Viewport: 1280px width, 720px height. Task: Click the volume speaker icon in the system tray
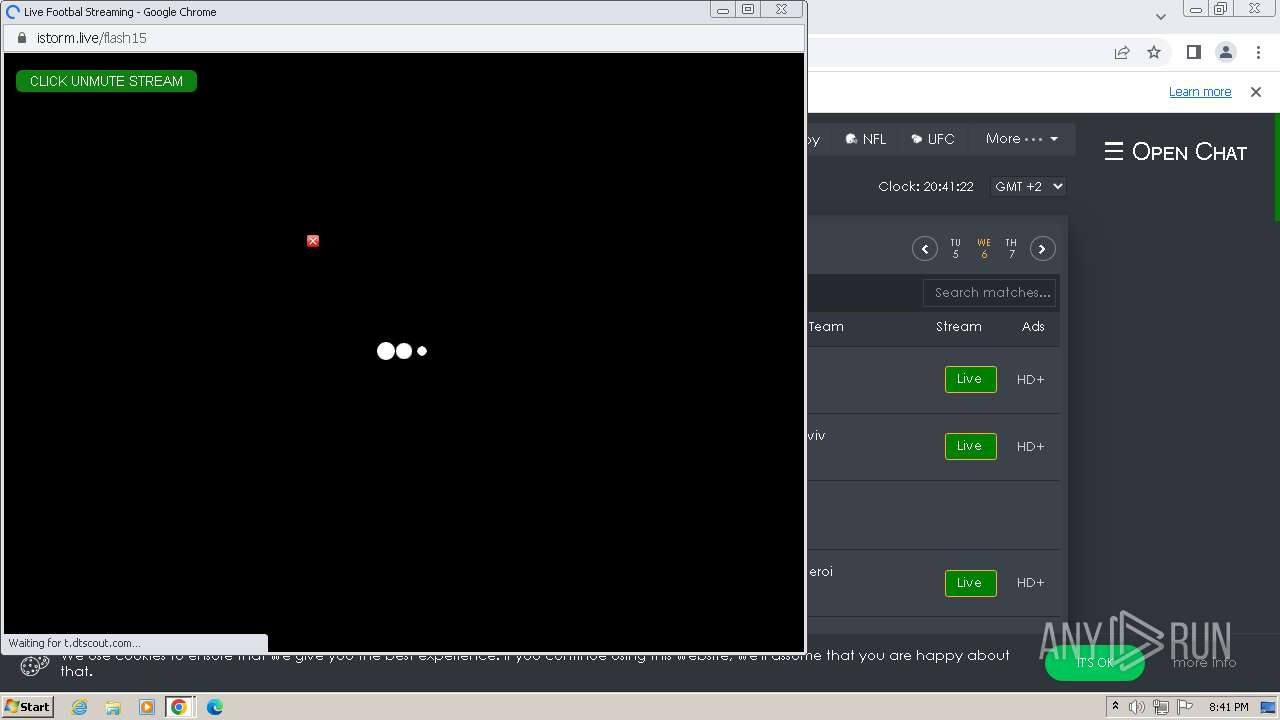[1137, 707]
